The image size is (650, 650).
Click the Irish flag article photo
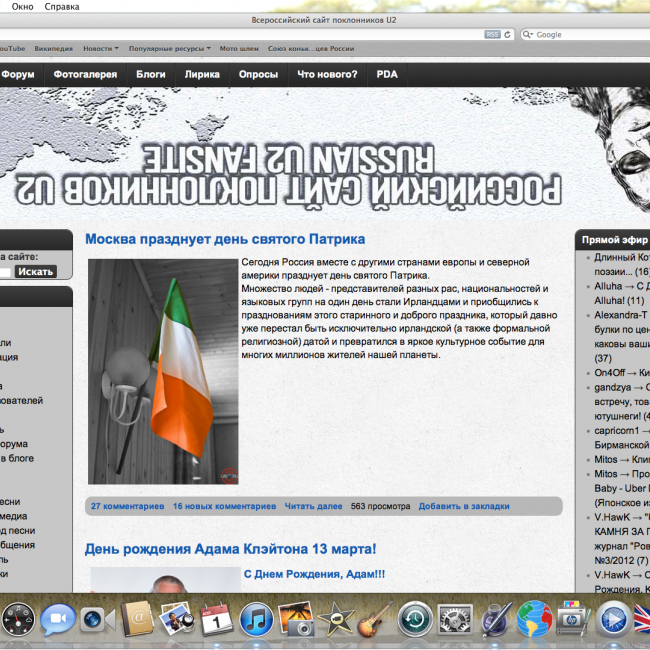click(163, 371)
